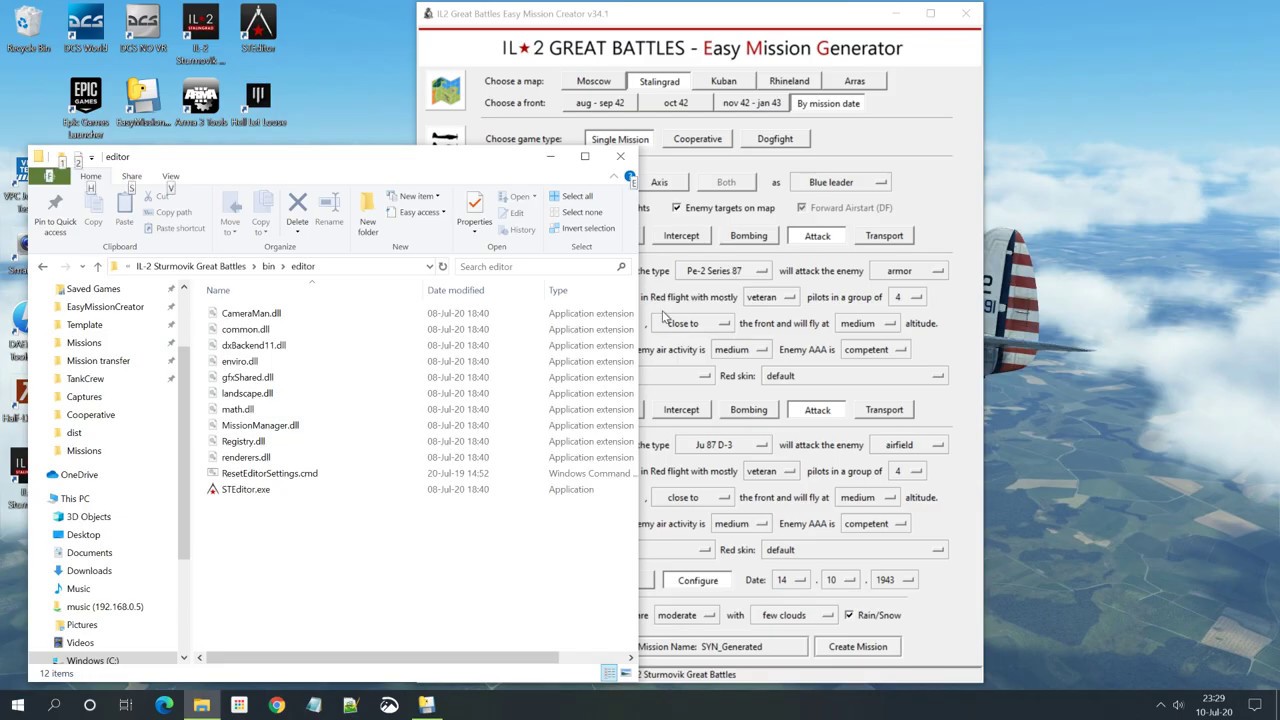Open the Recycle Bin on the desktop
This screenshot has height=720, width=1280.
[28, 29]
